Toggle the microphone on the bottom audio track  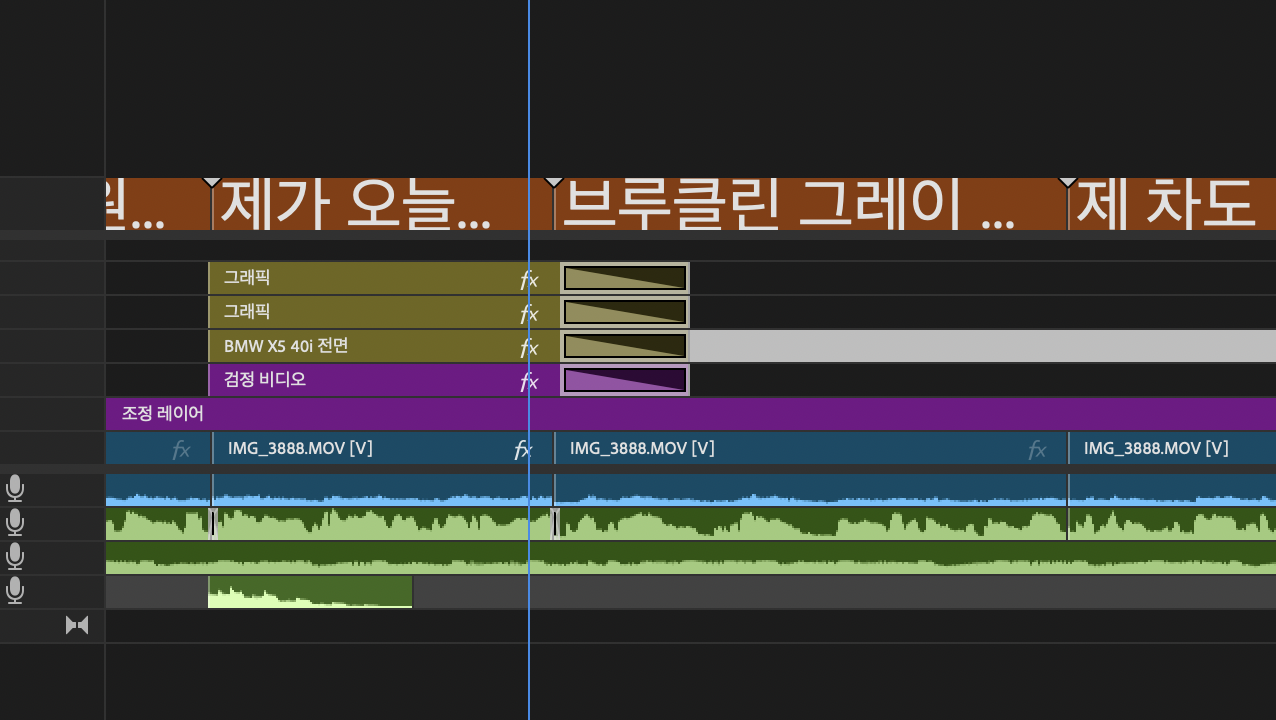[15, 591]
